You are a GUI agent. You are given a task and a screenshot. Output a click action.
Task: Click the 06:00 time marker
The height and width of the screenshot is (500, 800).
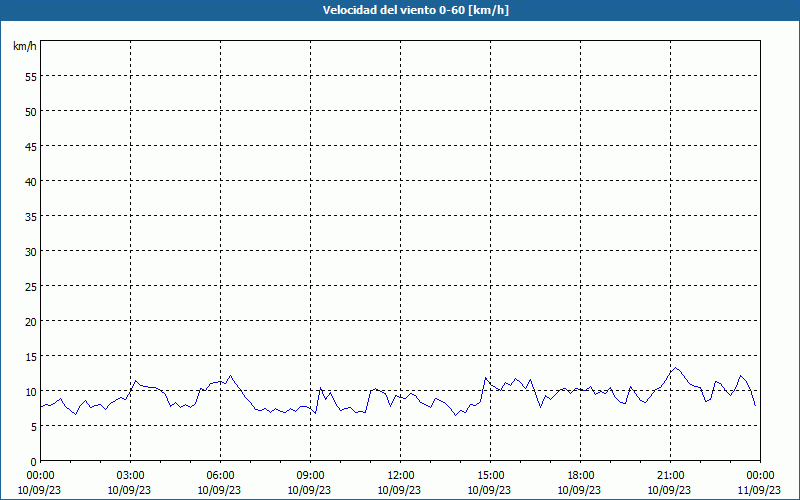[x=220, y=475]
